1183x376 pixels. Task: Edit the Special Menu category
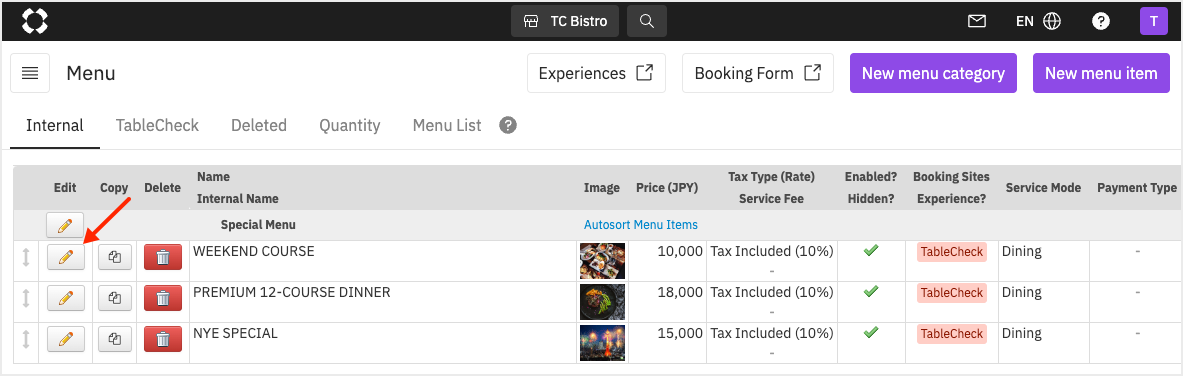click(x=66, y=225)
